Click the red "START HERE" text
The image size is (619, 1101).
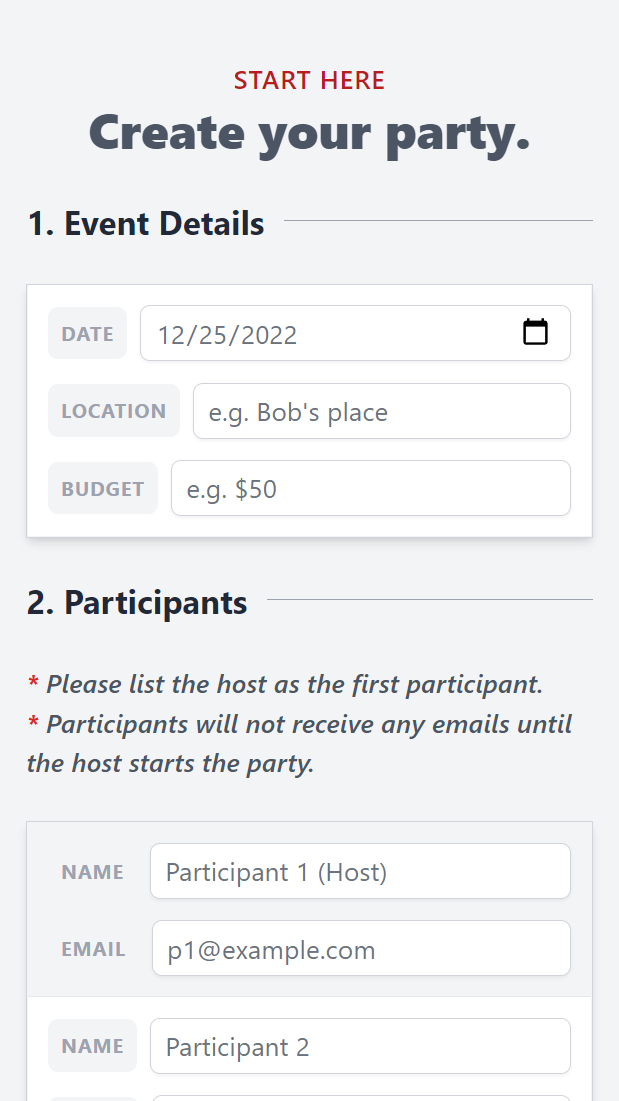pos(310,80)
